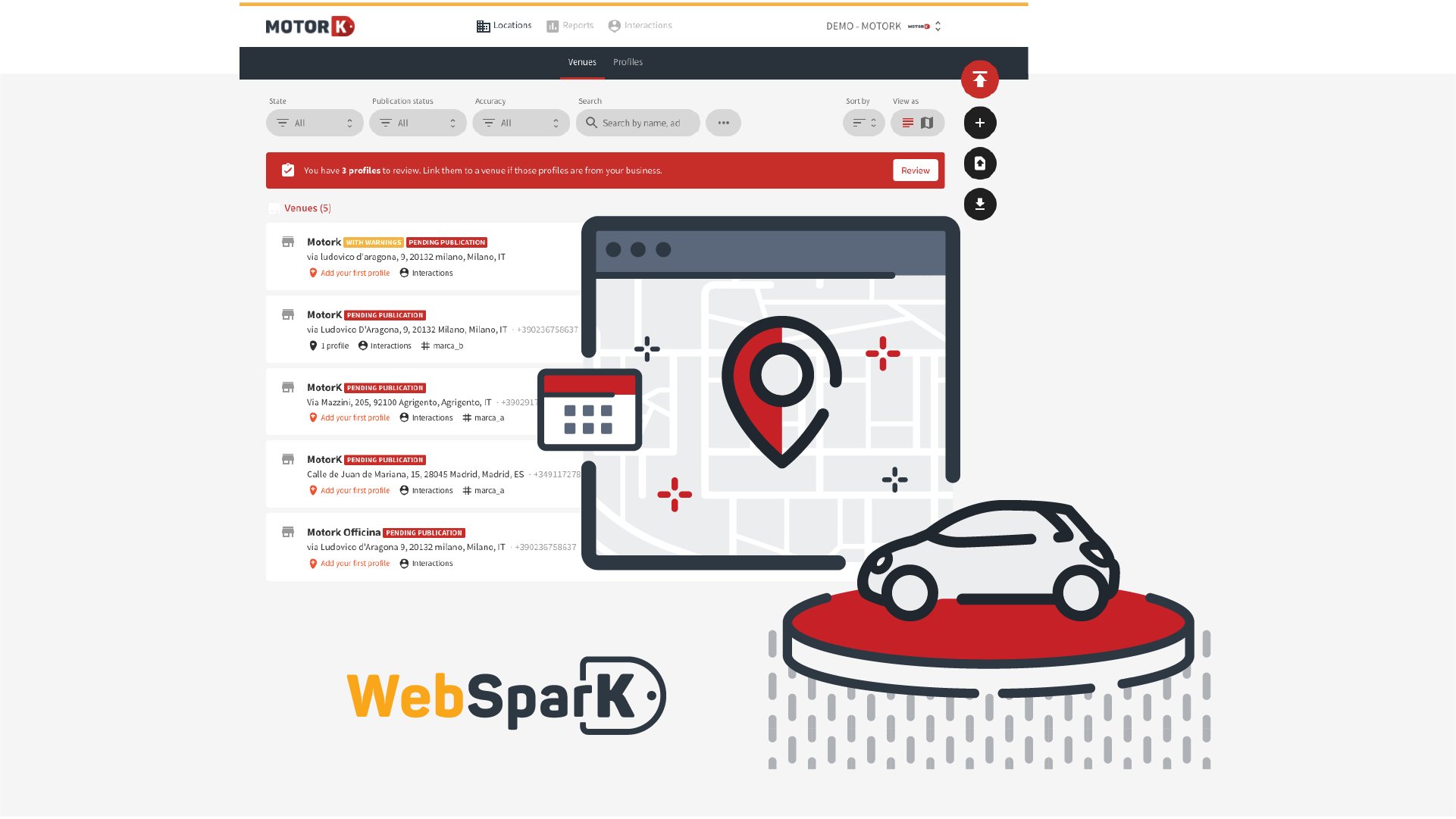Click the Interactions navigation icon

[x=614, y=25]
